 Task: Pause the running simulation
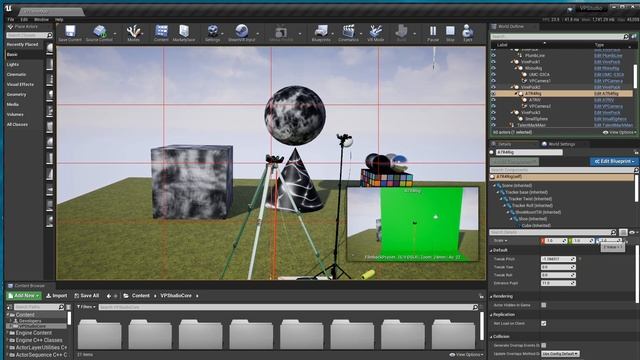[x=433, y=31]
